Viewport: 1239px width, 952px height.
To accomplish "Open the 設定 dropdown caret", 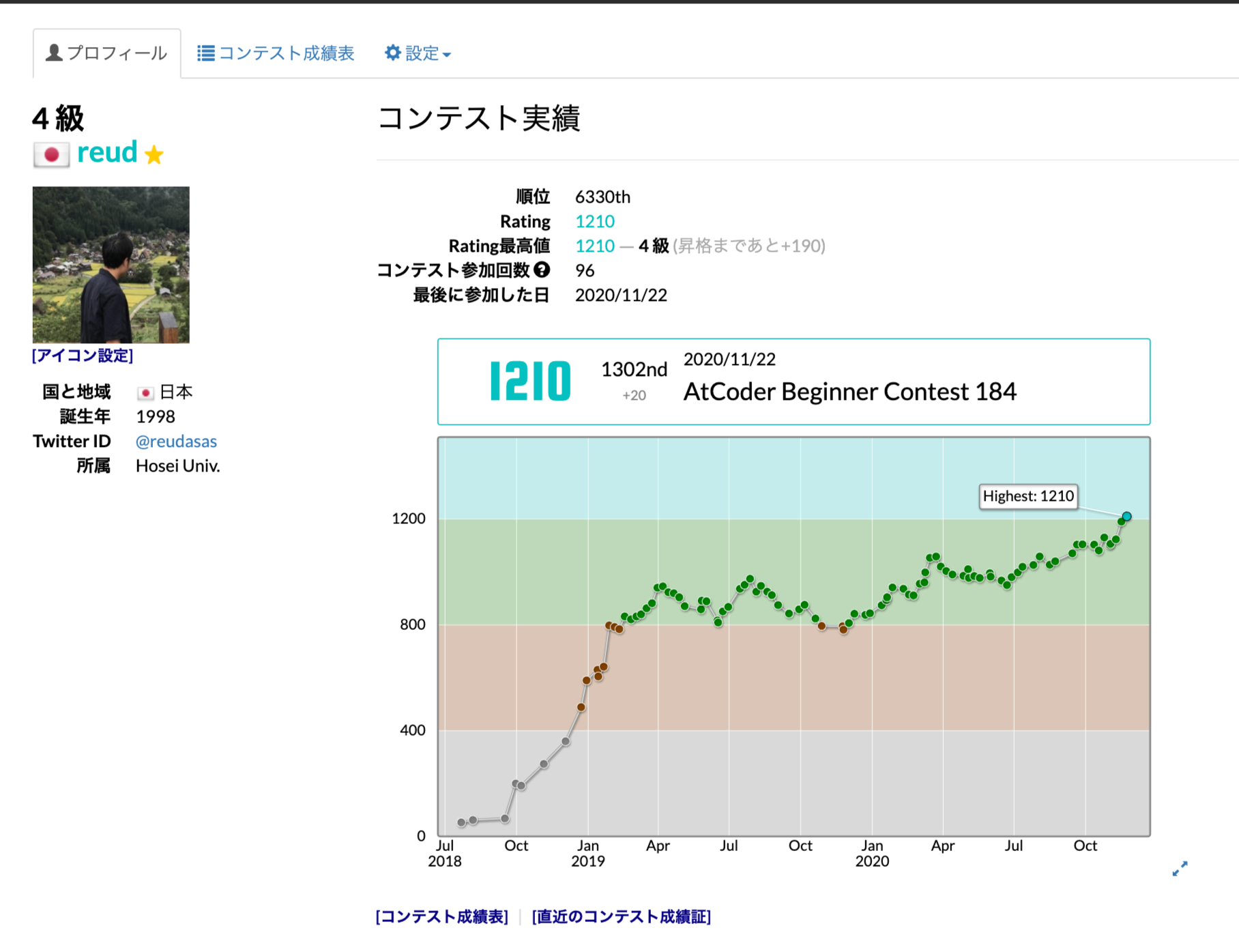I will click(447, 55).
